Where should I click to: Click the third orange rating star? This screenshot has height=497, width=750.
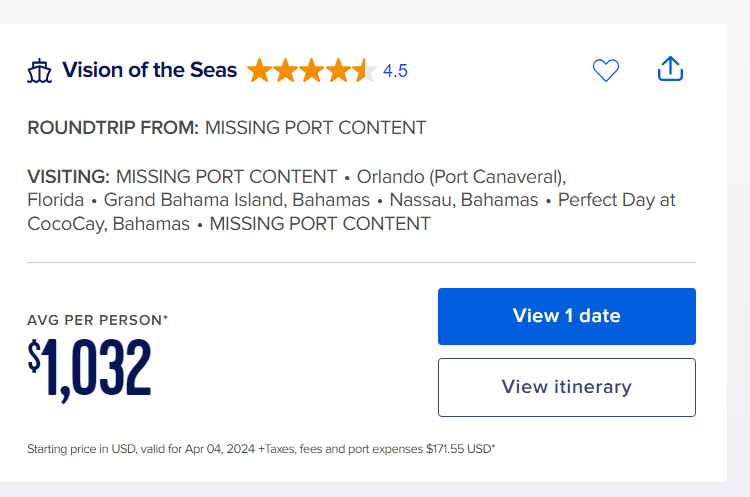click(312, 70)
